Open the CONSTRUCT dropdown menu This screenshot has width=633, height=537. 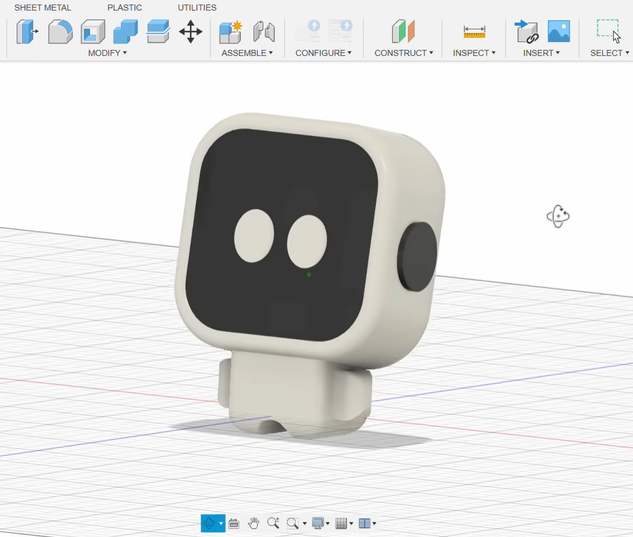tap(404, 53)
